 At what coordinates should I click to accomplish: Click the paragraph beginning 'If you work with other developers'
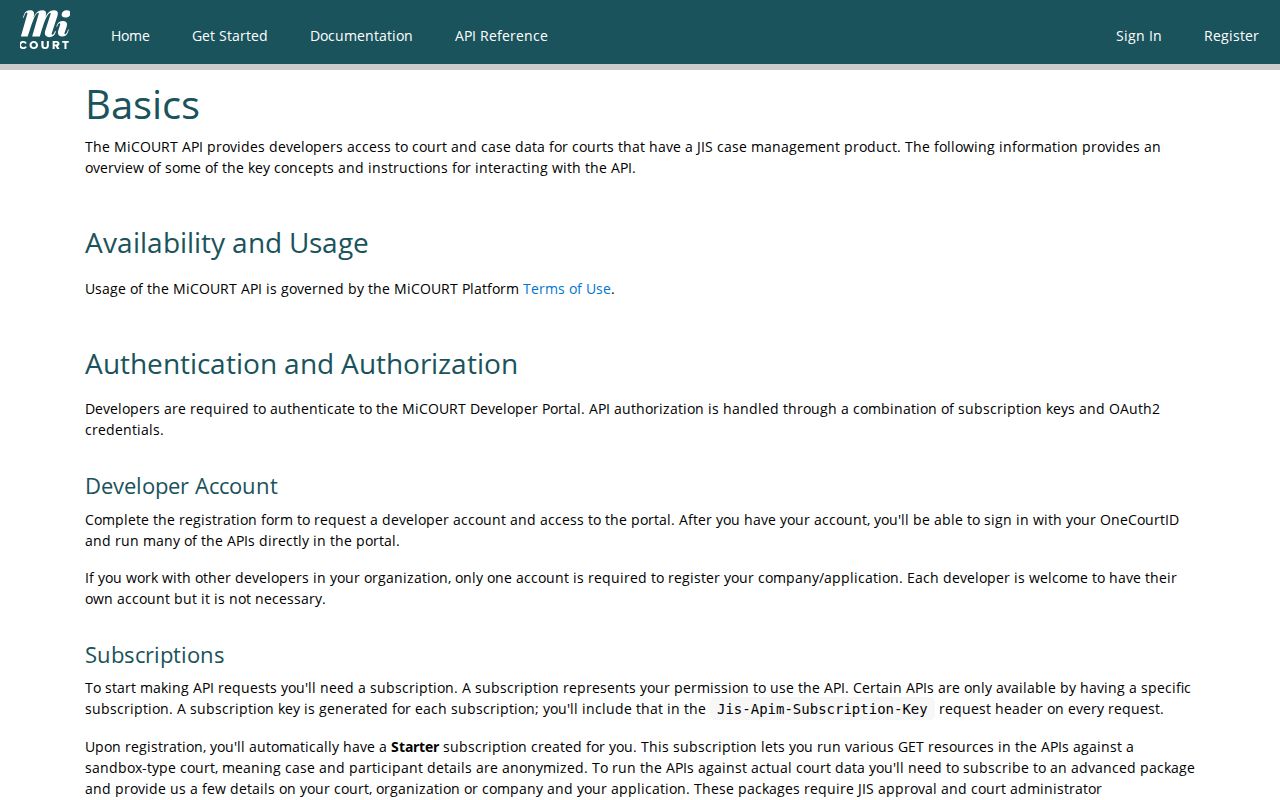(631, 589)
